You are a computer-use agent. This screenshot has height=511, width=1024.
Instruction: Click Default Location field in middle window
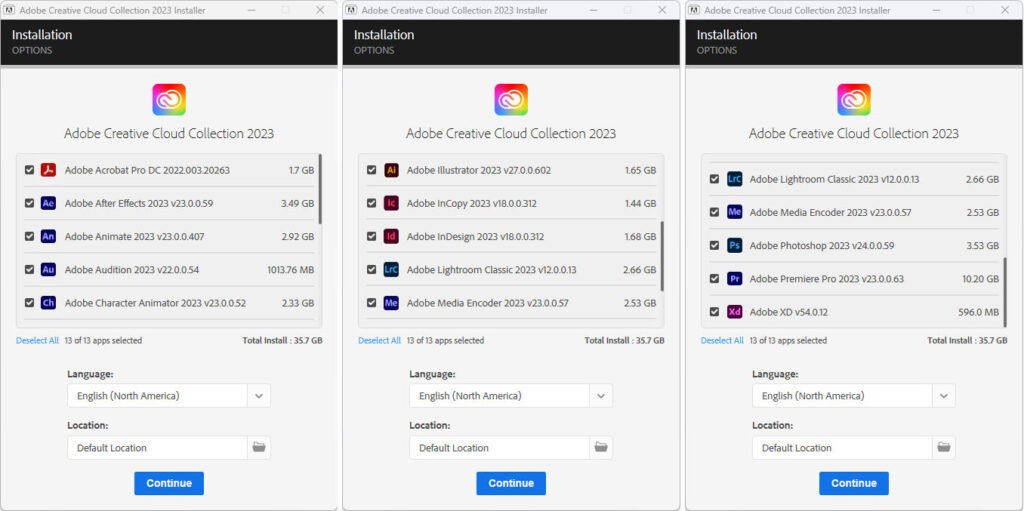tap(500, 448)
